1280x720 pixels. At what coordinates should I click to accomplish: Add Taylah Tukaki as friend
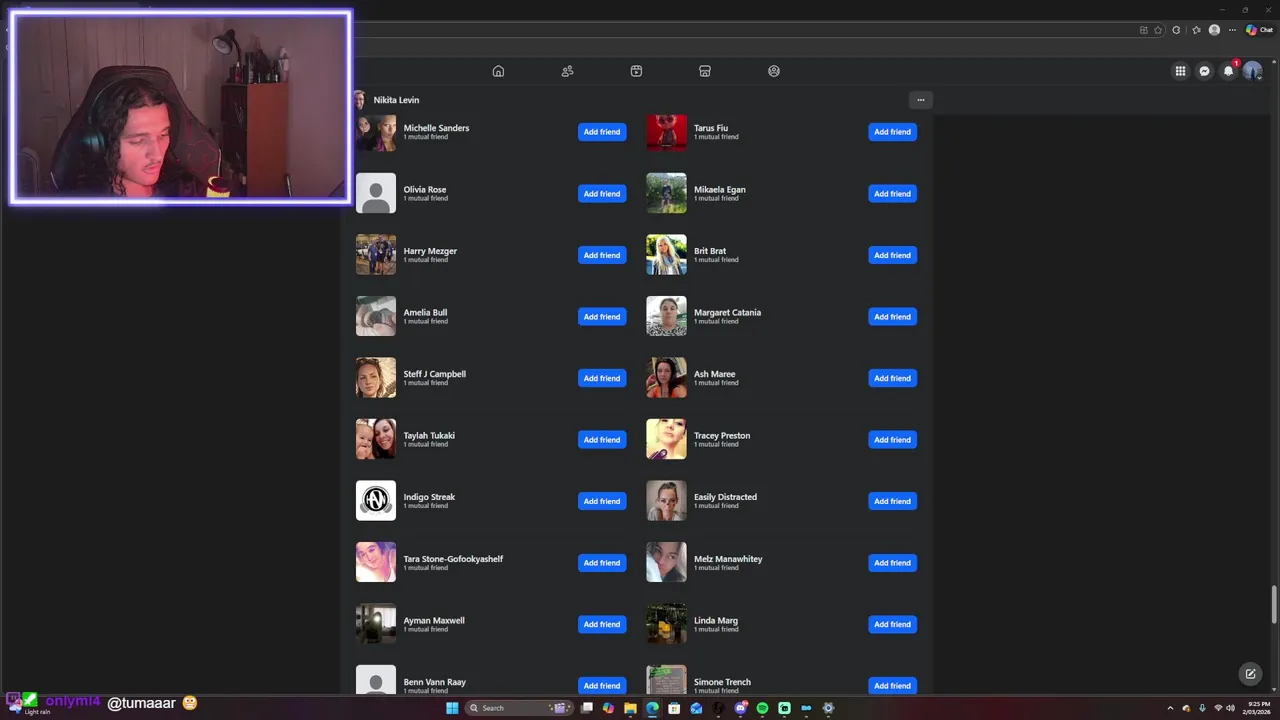click(x=602, y=440)
